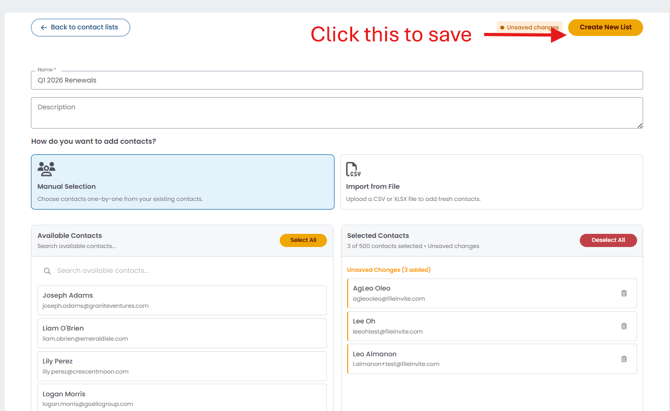Go back to contact lists

click(80, 28)
